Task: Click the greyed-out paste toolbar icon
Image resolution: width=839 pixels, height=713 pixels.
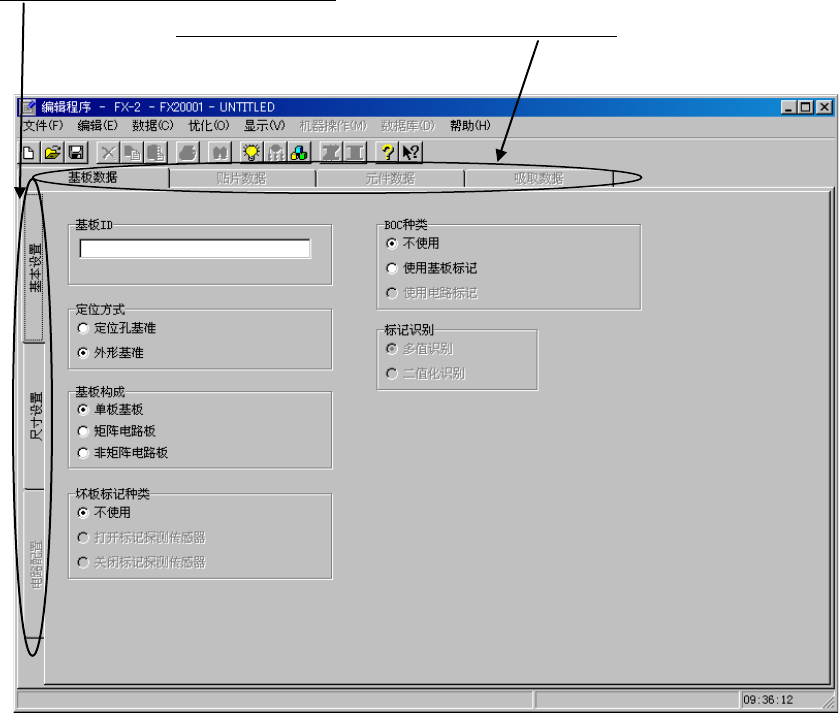Action: [156, 153]
